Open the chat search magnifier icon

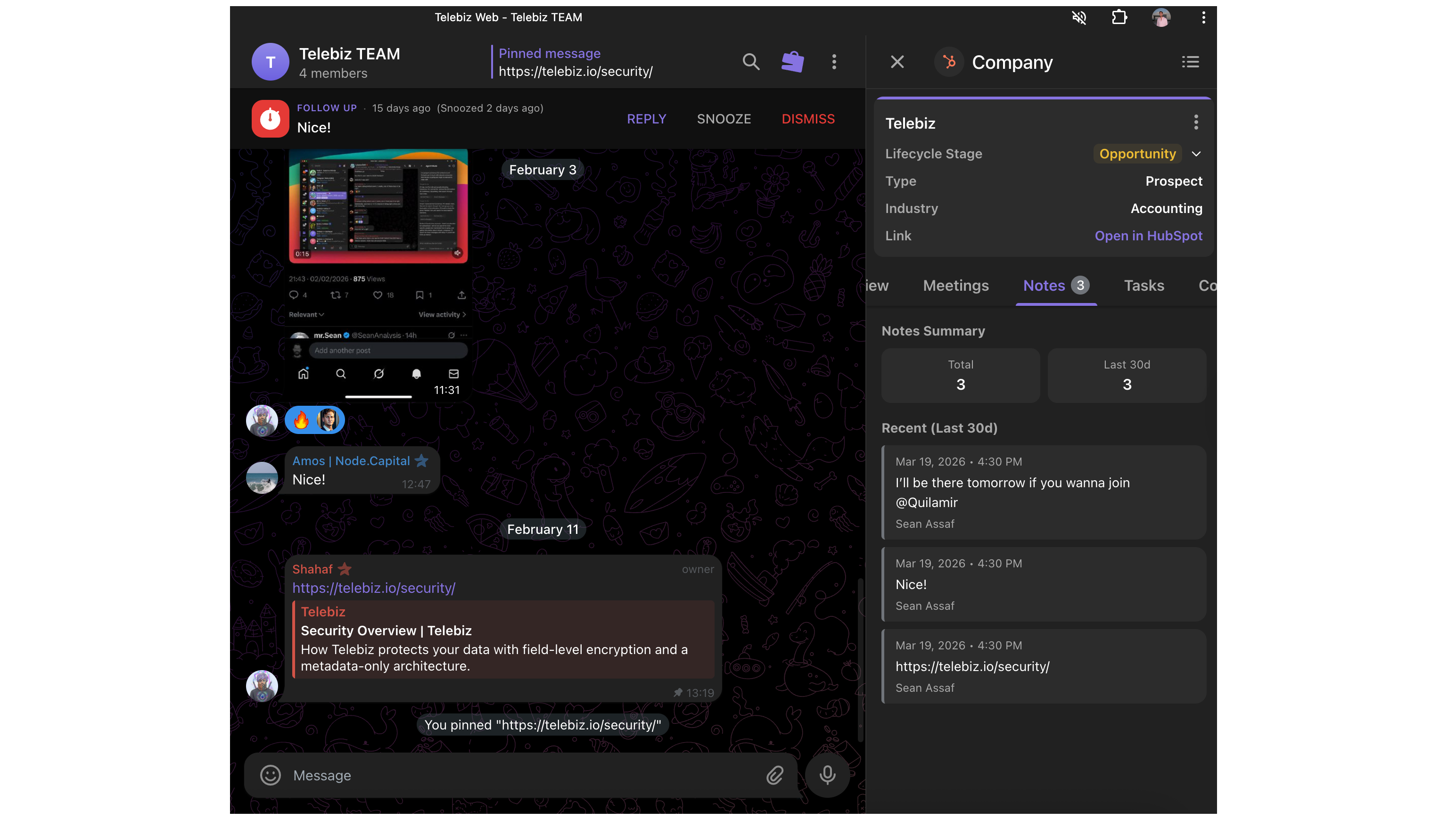point(750,62)
